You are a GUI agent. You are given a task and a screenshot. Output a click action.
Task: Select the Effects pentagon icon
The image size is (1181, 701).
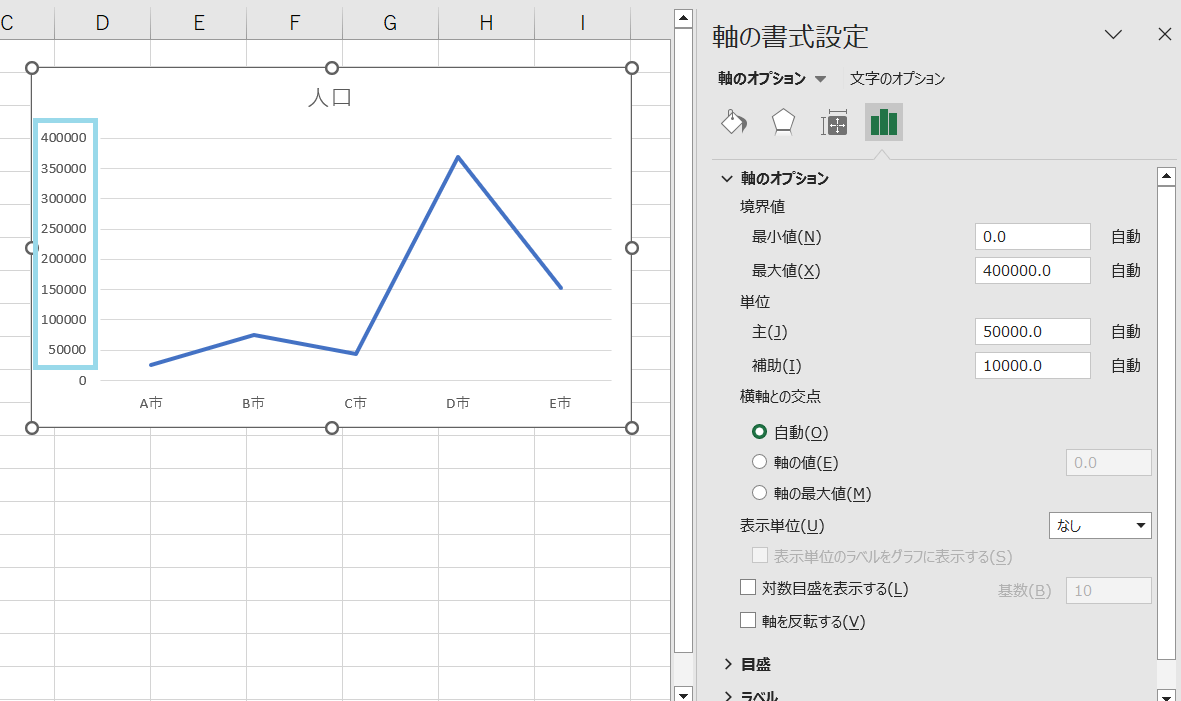tap(783, 122)
